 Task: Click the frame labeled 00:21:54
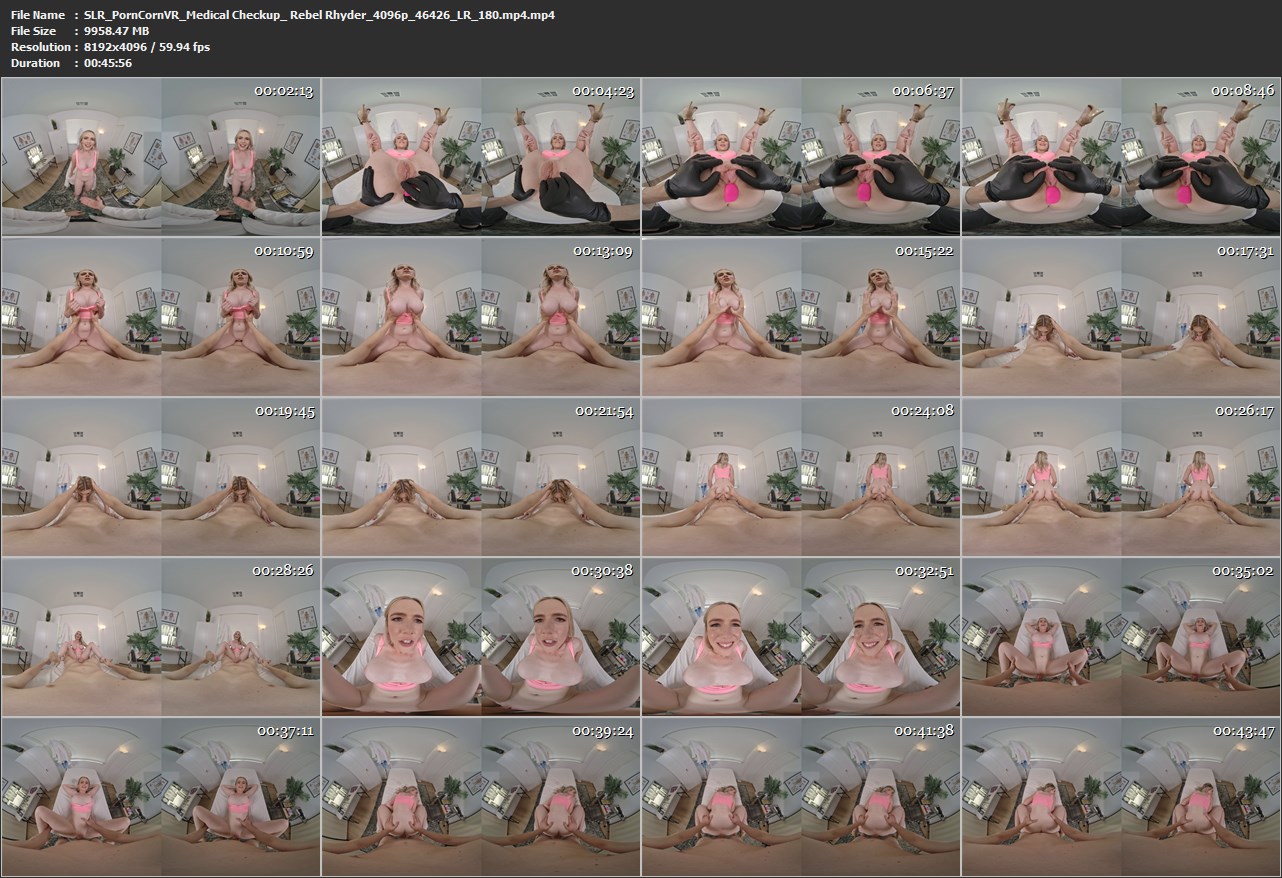tap(481, 477)
